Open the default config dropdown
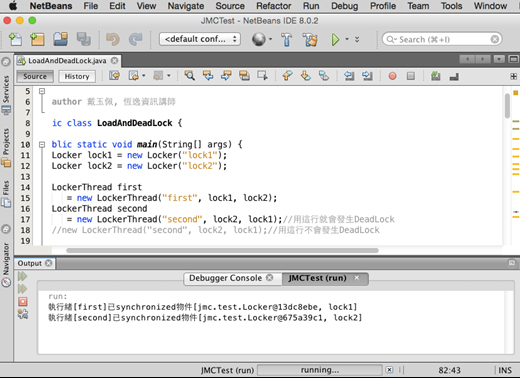 click(x=200, y=39)
